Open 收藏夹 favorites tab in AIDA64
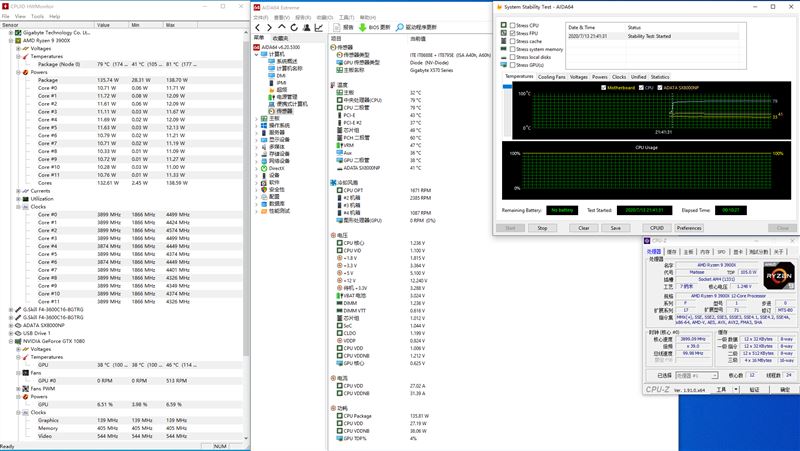This screenshot has width=800, height=451. 281,38
